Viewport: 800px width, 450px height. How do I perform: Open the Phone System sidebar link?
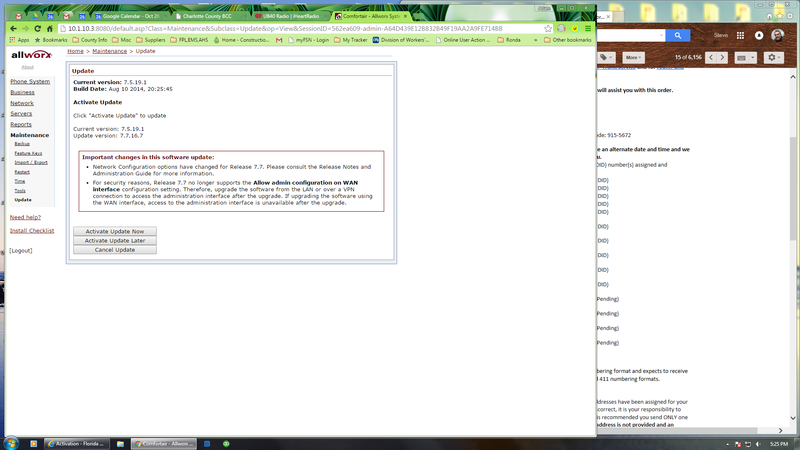point(30,81)
